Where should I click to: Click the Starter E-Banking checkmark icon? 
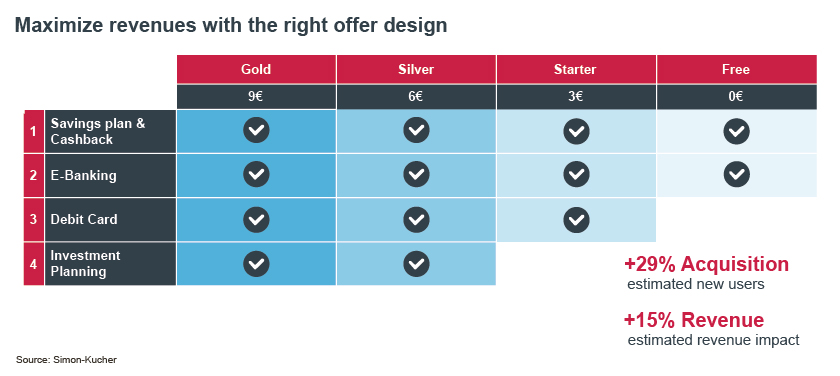click(x=576, y=175)
